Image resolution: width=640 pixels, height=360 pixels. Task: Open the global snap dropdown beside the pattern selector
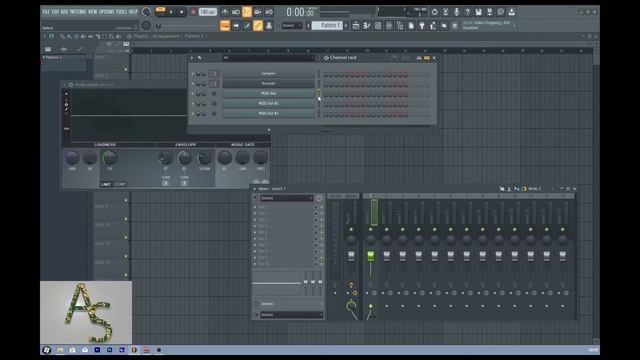[x=291, y=25]
